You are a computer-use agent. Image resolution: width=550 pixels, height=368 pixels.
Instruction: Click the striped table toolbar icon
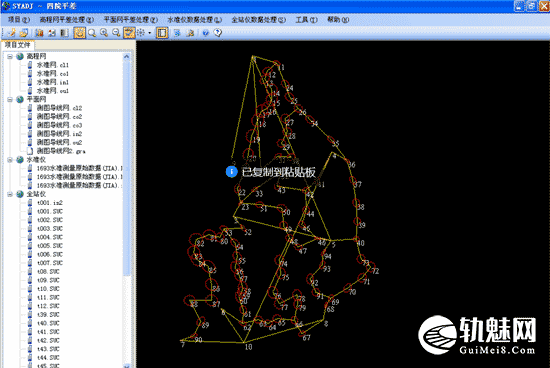pyautogui.click(x=64, y=33)
